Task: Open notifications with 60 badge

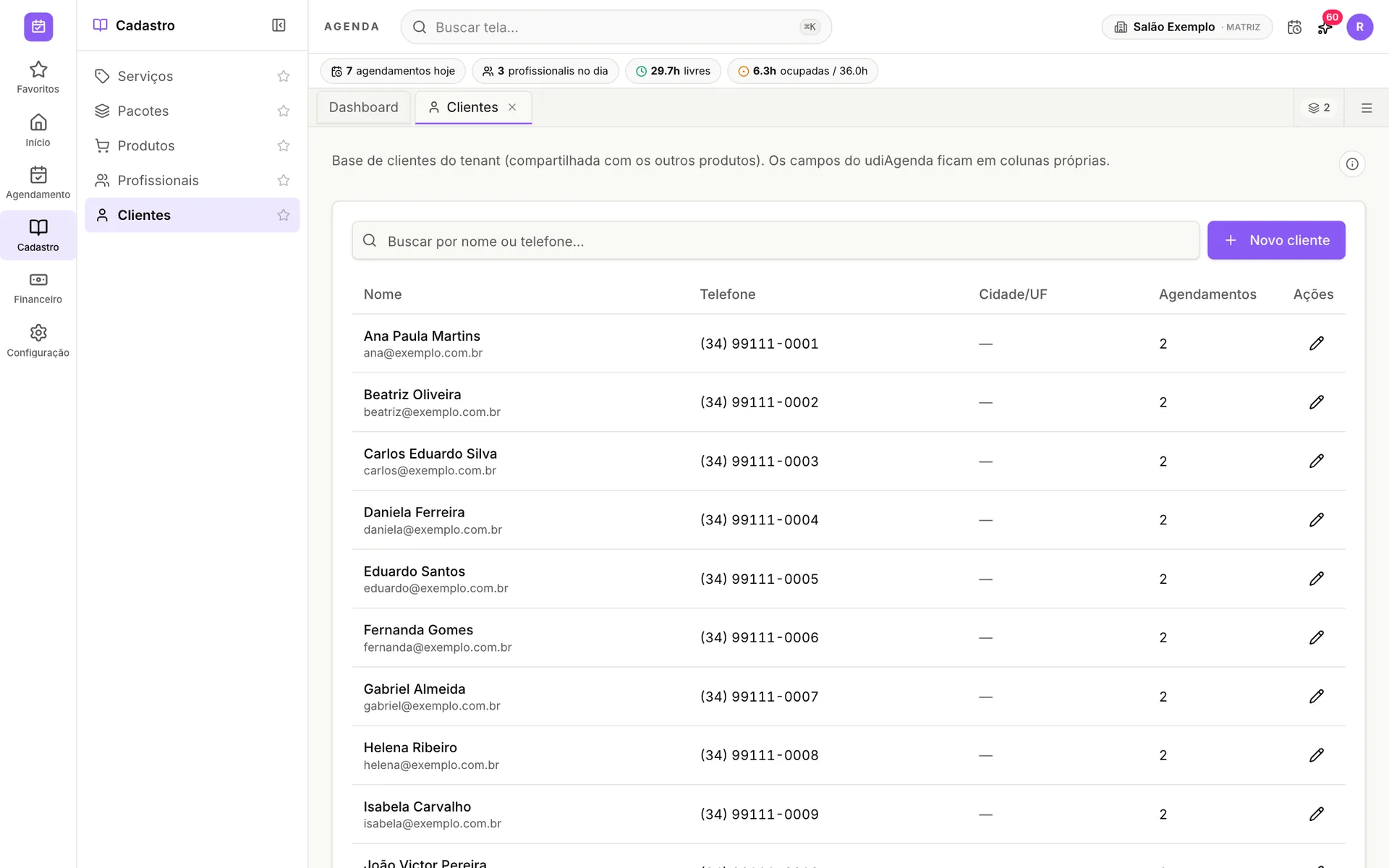Action: click(x=1325, y=27)
